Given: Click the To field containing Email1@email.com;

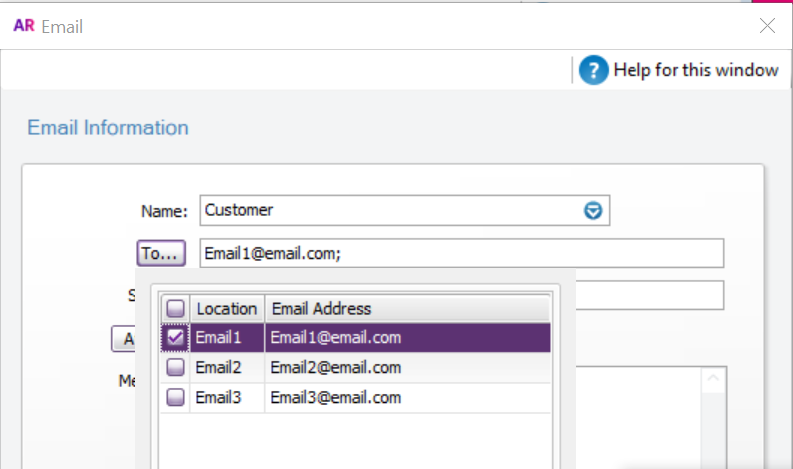Looking at the screenshot, I should pyautogui.click(x=460, y=254).
